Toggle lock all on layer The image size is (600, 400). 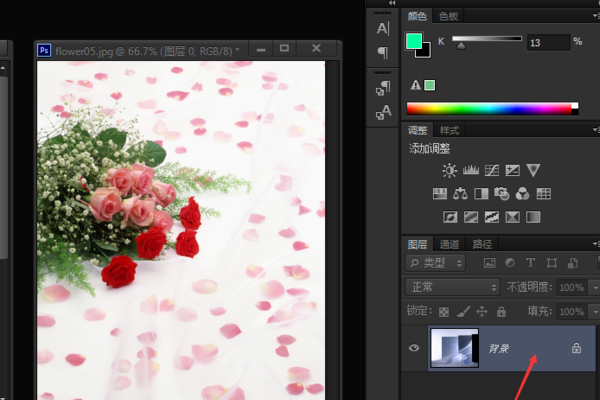(x=500, y=311)
